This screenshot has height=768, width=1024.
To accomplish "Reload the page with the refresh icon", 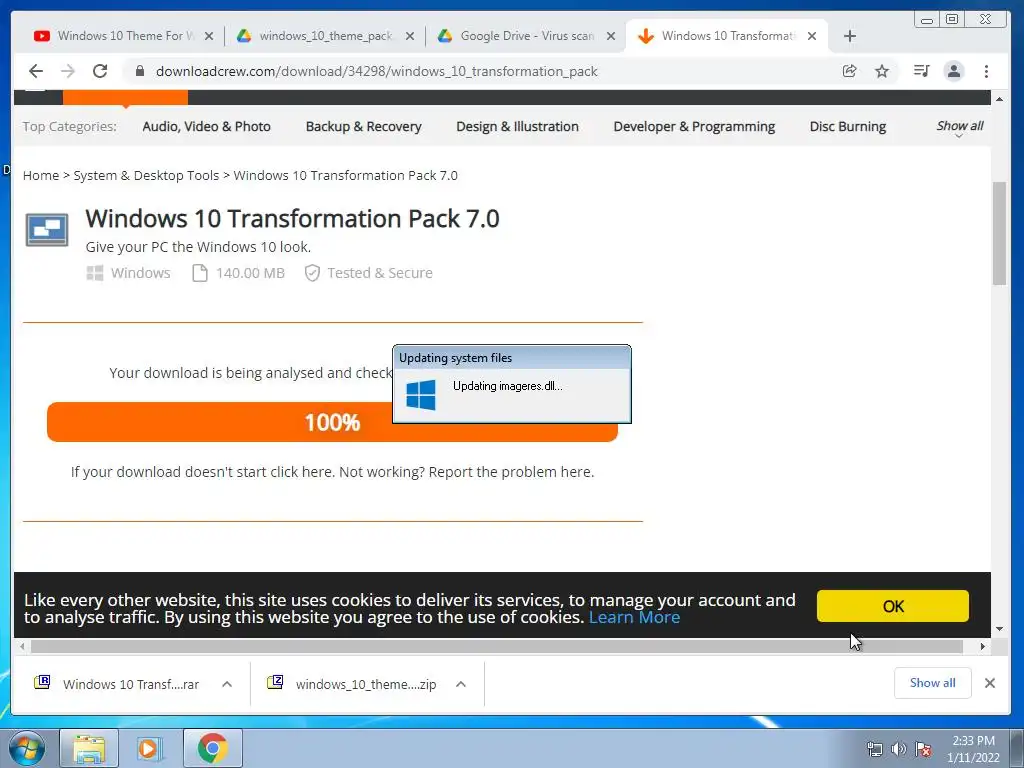I will [100, 71].
